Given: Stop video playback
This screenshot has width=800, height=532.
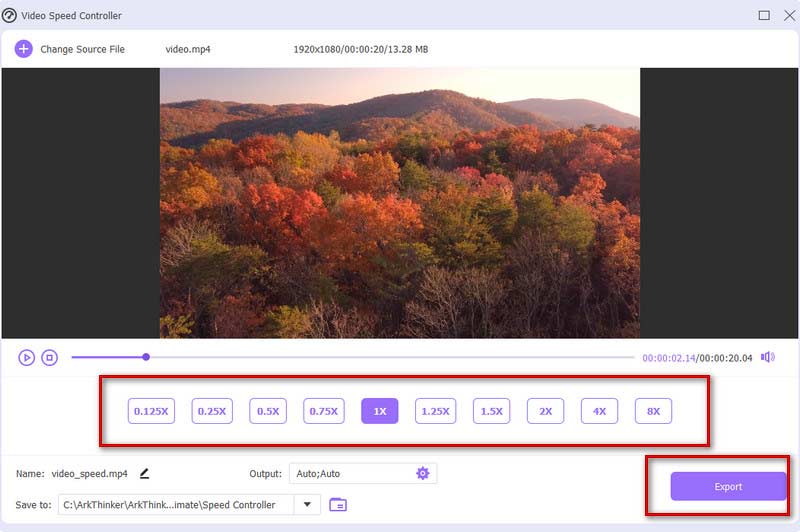Looking at the screenshot, I should pos(49,357).
